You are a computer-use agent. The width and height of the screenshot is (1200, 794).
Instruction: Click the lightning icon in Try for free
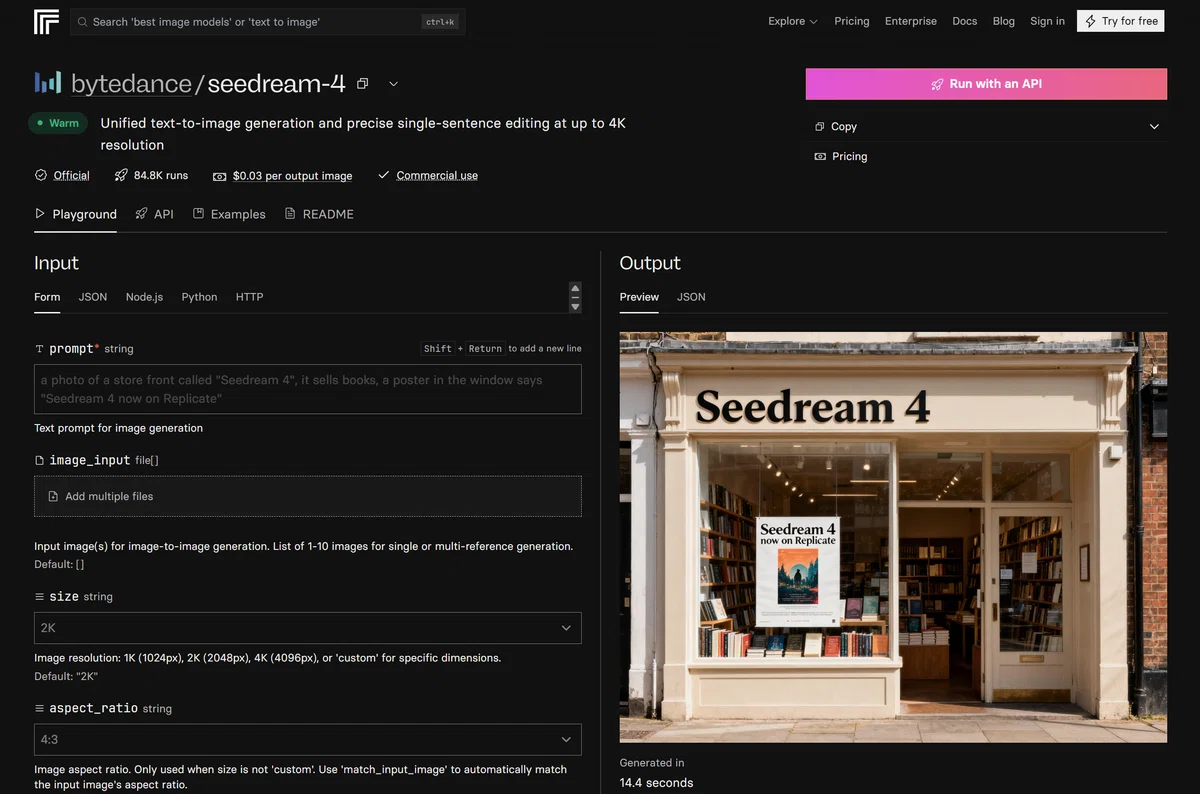point(1090,21)
